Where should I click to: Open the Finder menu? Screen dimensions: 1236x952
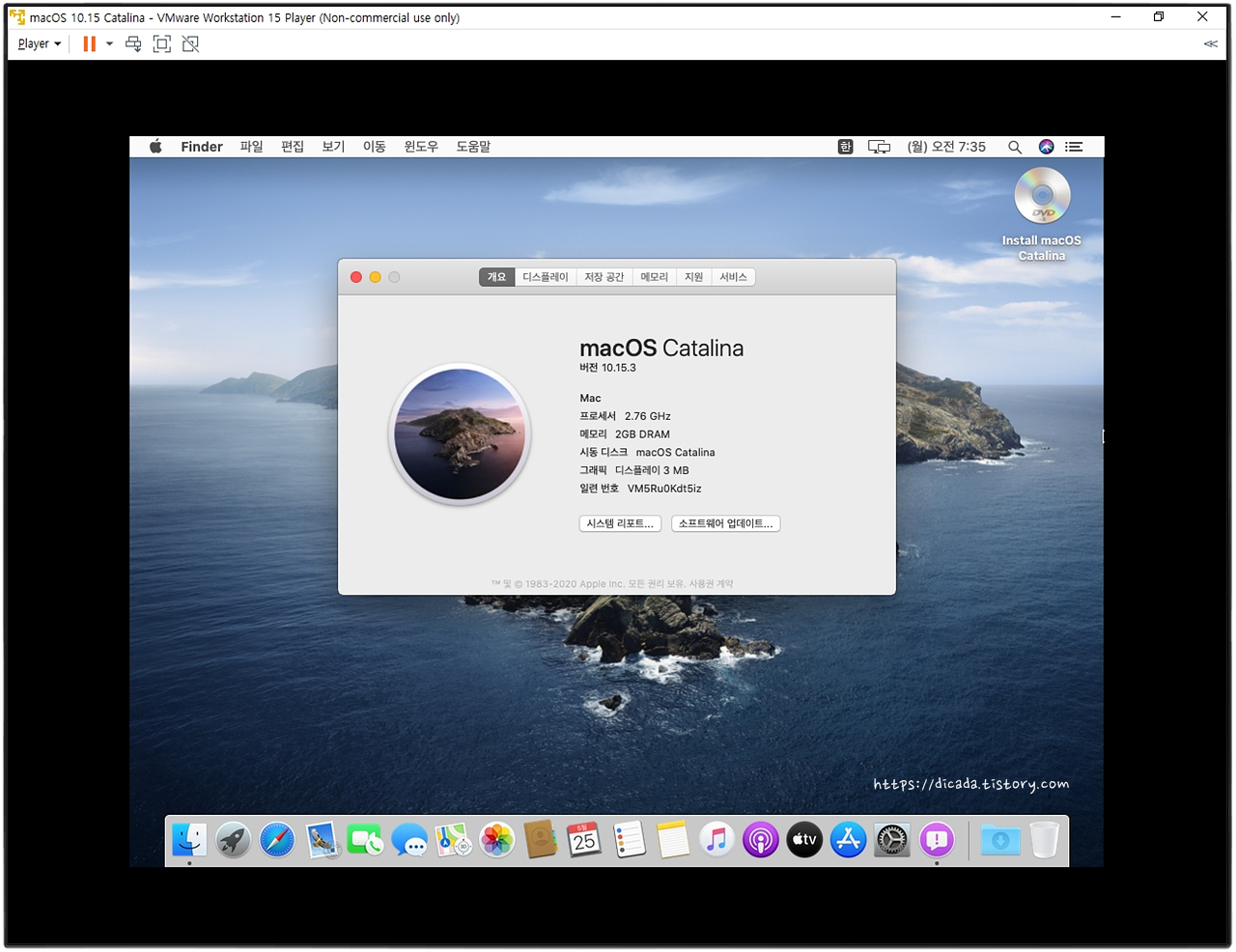coord(202,147)
